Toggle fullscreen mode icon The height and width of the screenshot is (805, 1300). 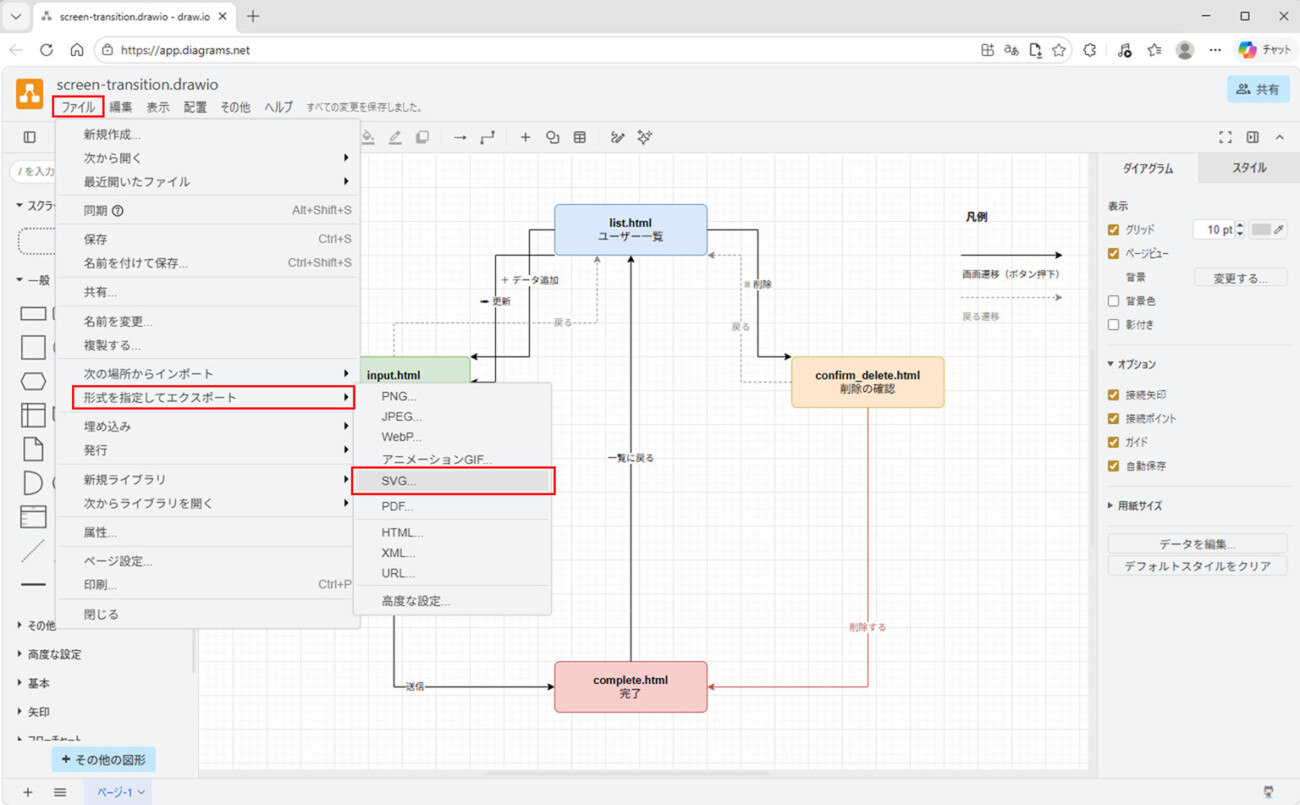point(1225,137)
